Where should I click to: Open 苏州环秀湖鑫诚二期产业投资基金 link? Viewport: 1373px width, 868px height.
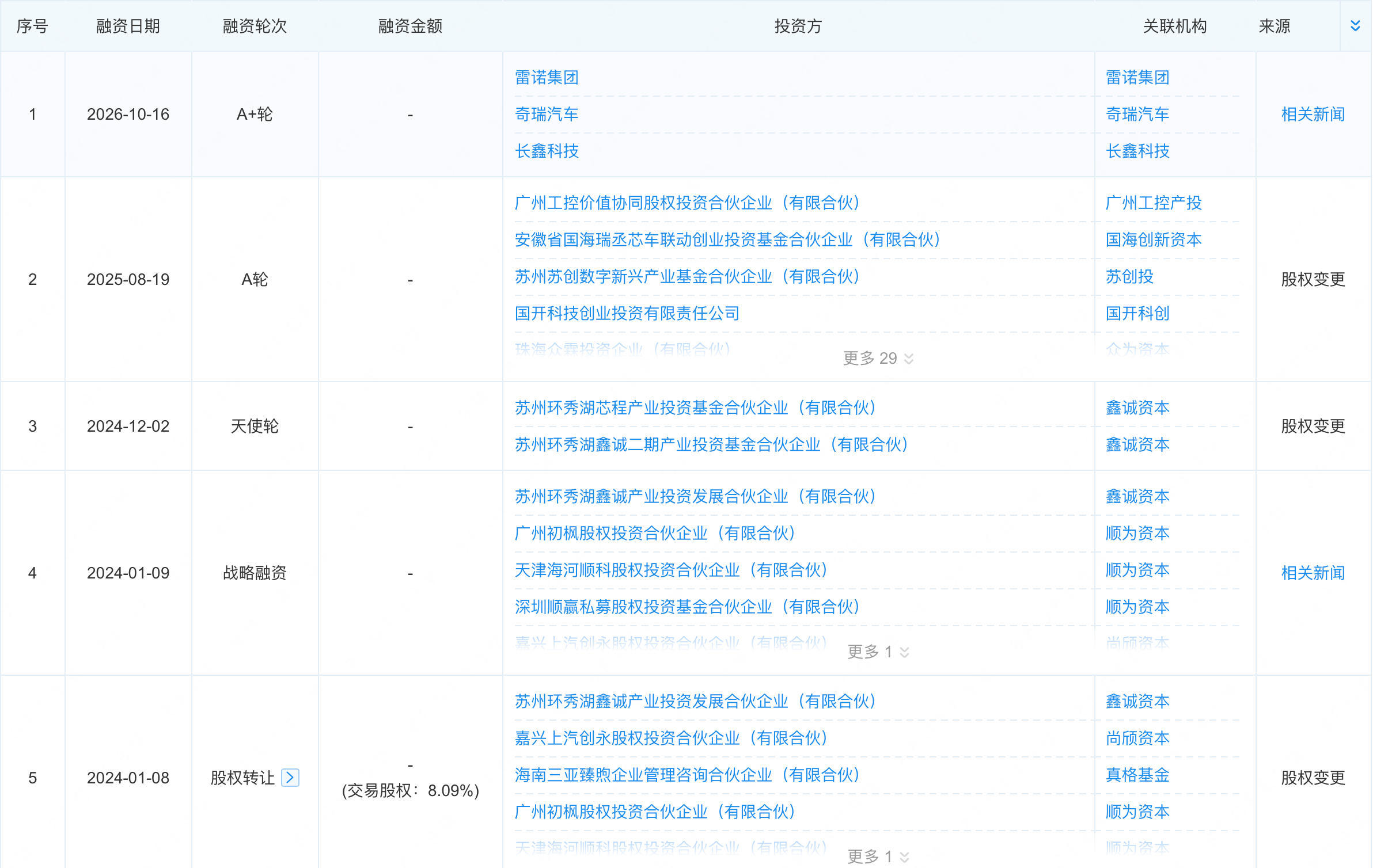(x=712, y=444)
